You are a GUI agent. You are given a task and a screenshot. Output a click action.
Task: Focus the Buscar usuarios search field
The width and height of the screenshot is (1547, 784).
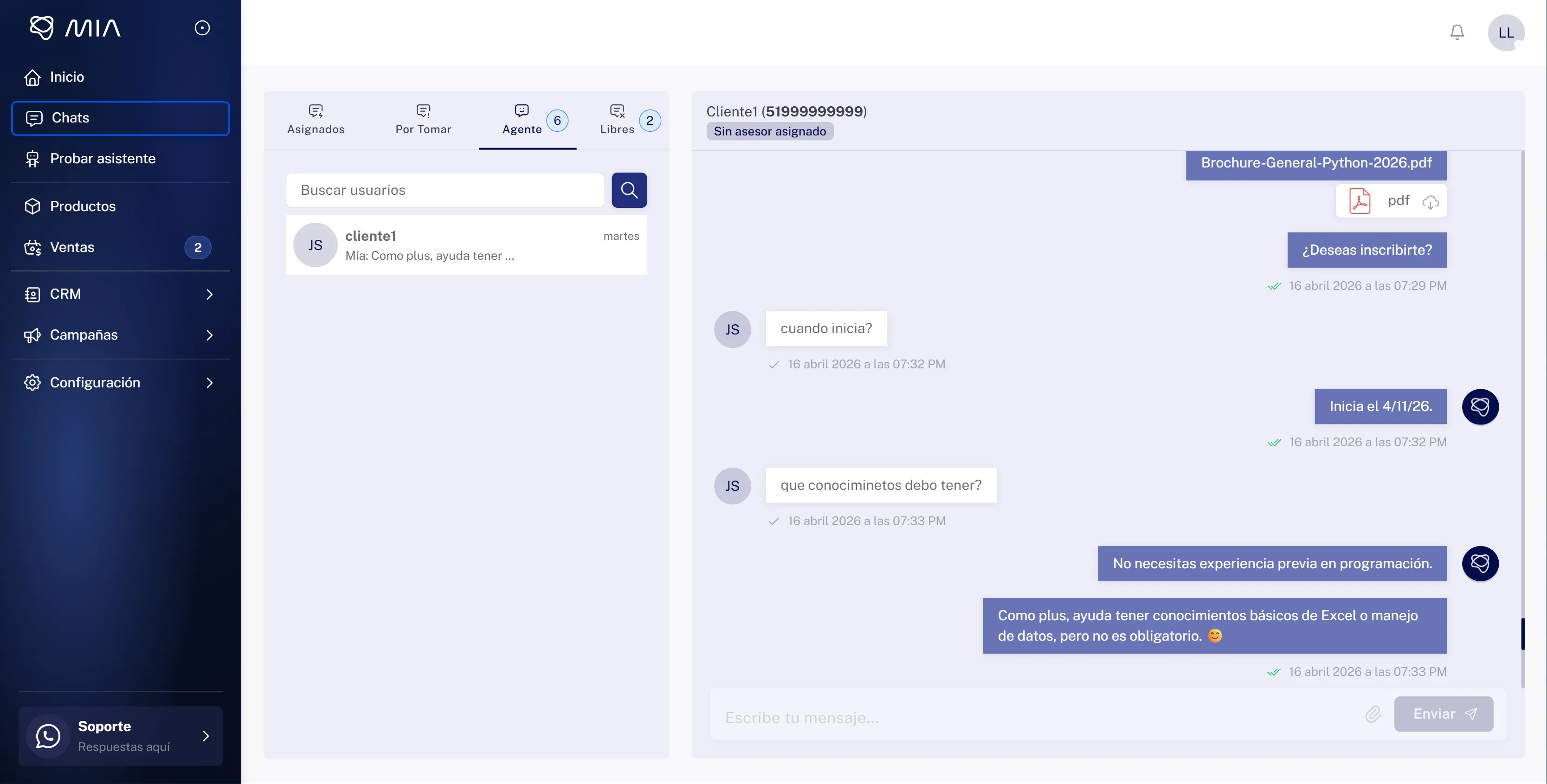pyautogui.click(x=445, y=190)
